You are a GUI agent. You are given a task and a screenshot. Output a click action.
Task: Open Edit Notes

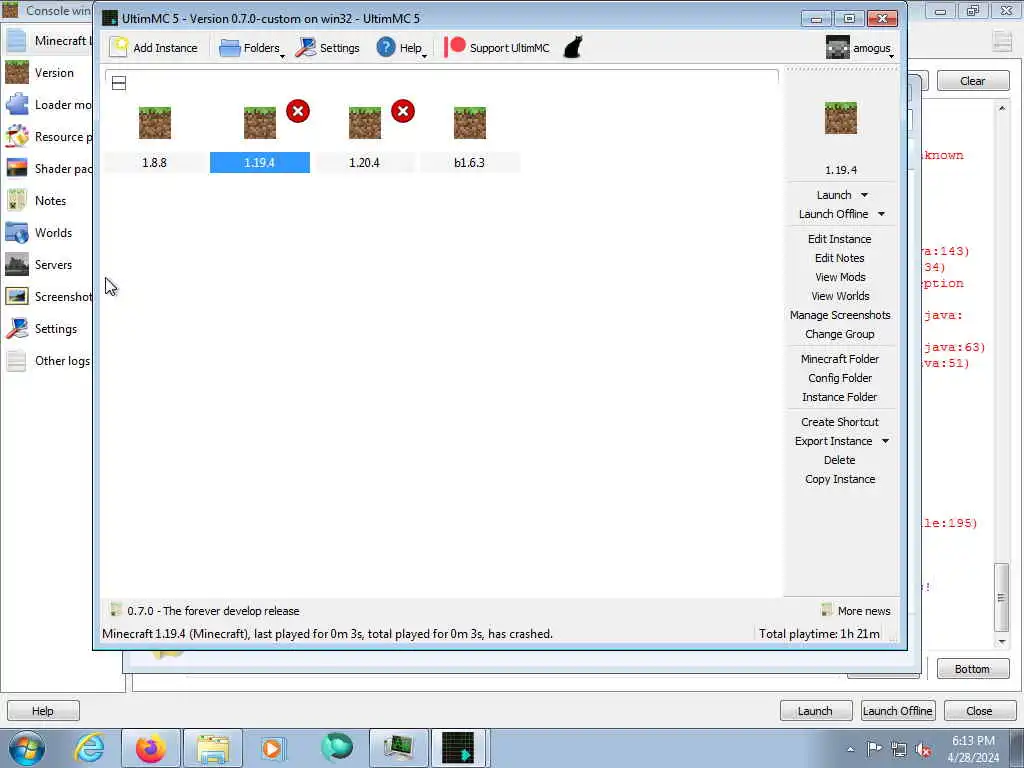click(840, 258)
